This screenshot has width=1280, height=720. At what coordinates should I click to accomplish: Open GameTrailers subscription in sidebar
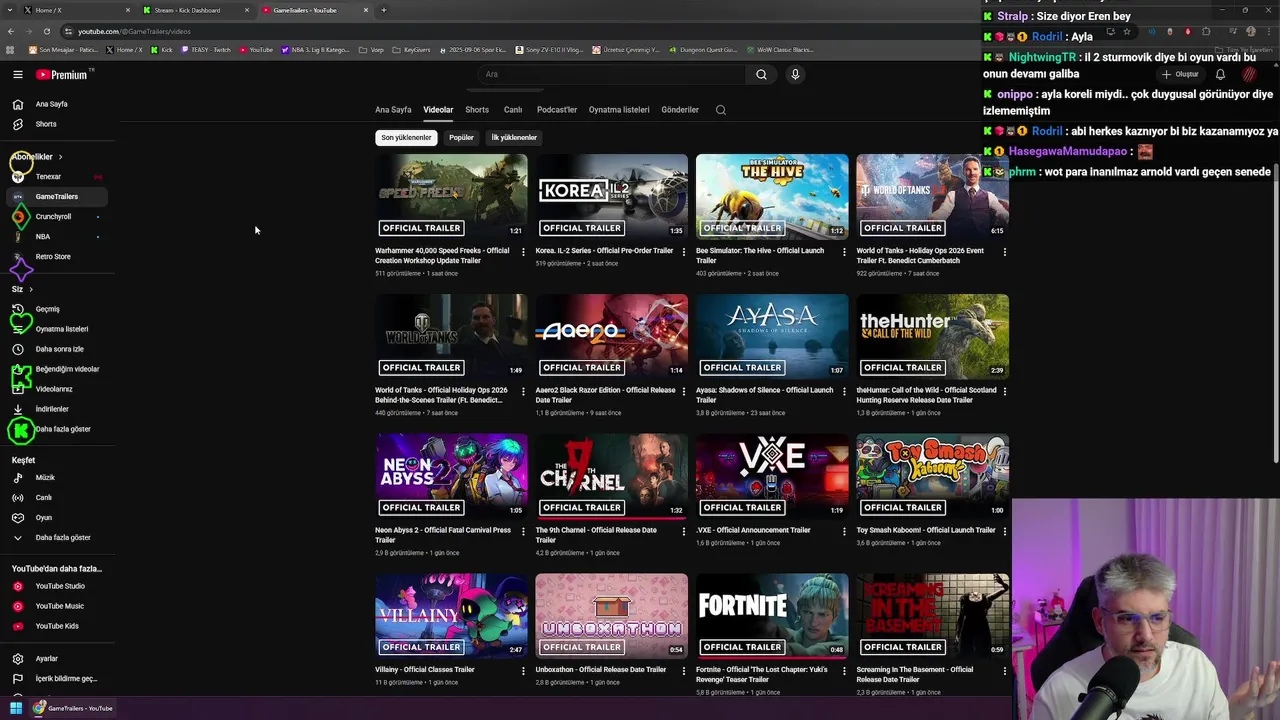56,196
